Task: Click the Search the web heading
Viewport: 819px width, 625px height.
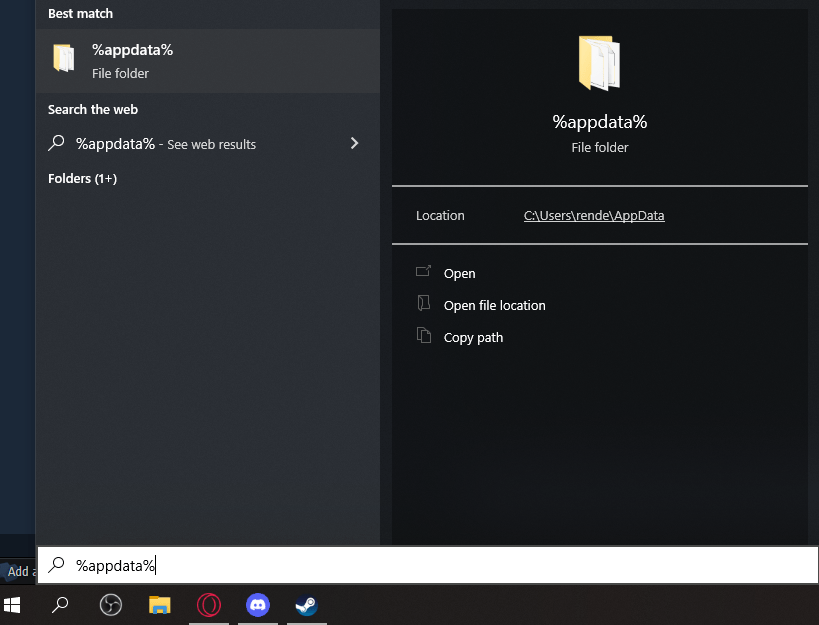Action: tap(93, 110)
